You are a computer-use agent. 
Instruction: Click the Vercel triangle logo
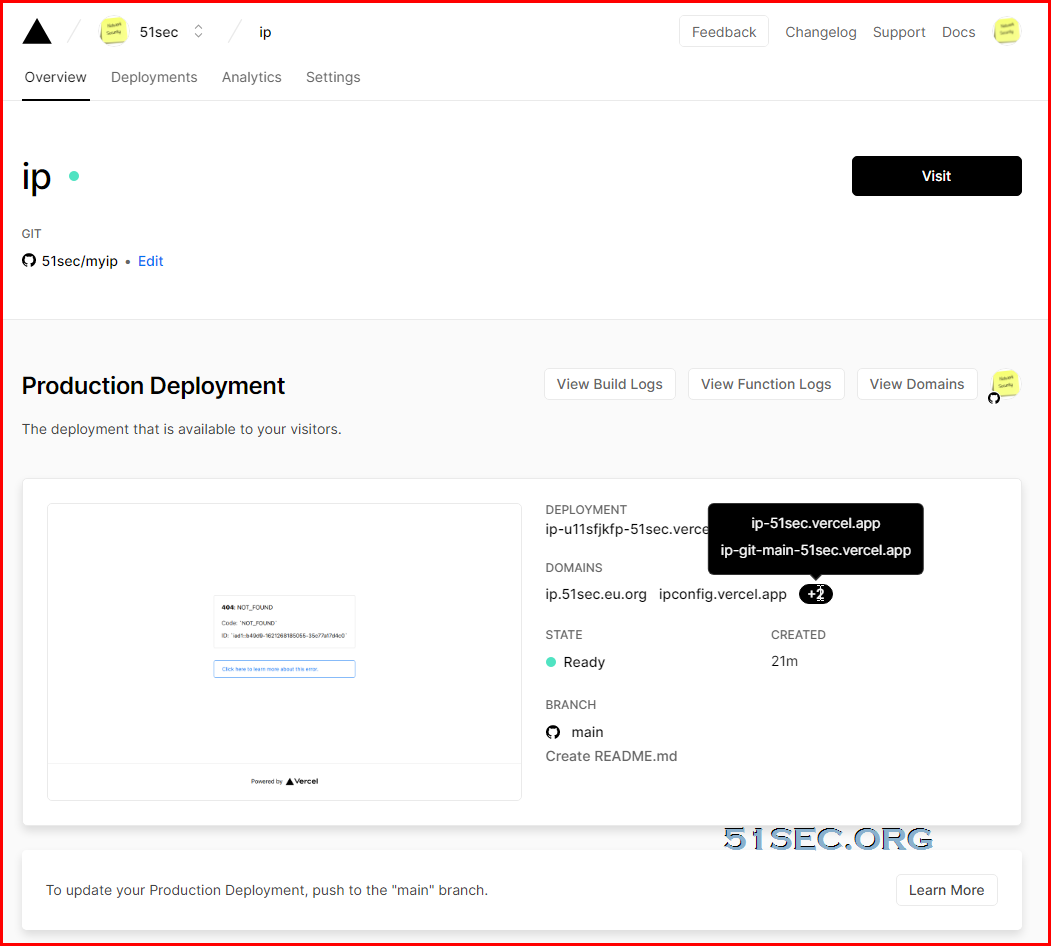(x=37, y=32)
